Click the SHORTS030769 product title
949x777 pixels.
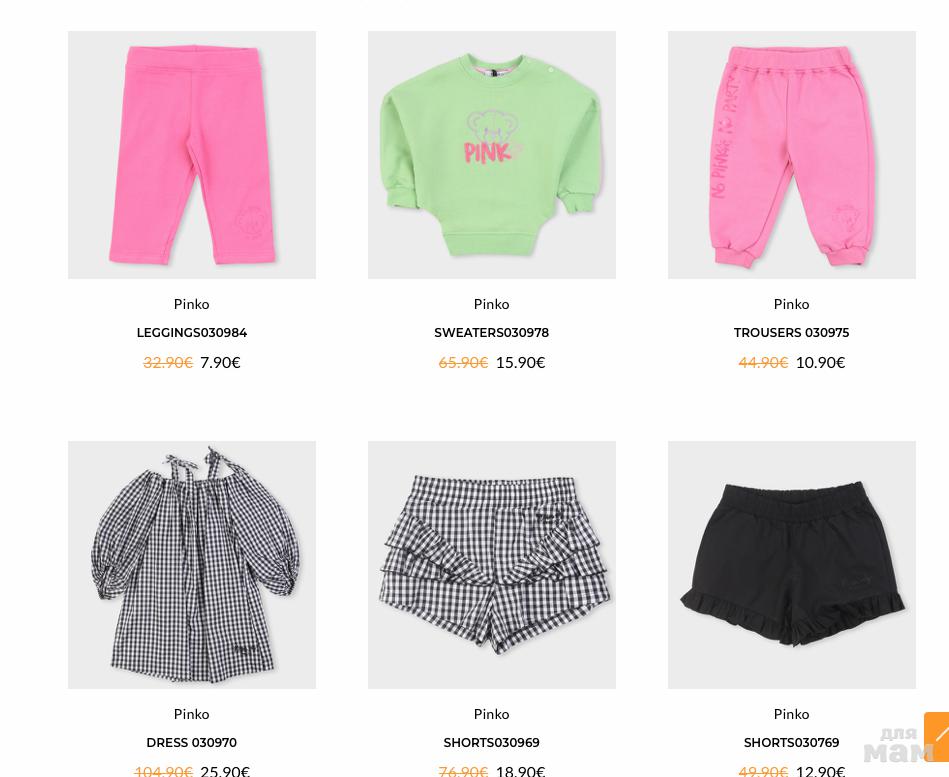pos(792,743)
